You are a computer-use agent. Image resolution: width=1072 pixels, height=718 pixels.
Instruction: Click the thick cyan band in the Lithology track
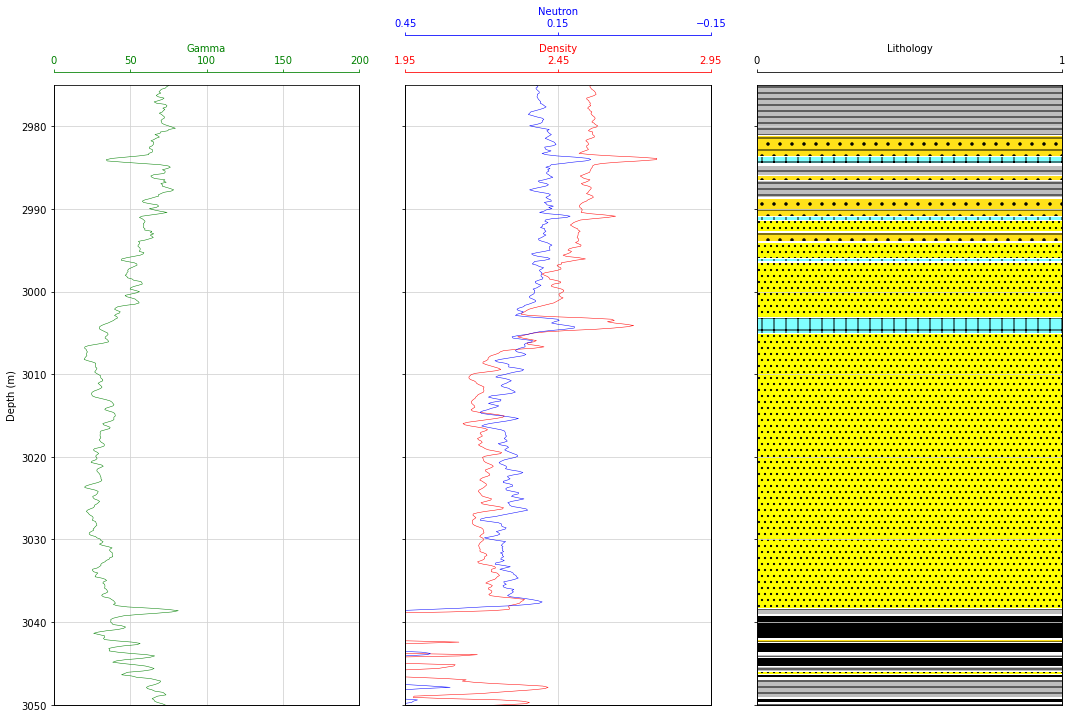pos(909,325)
